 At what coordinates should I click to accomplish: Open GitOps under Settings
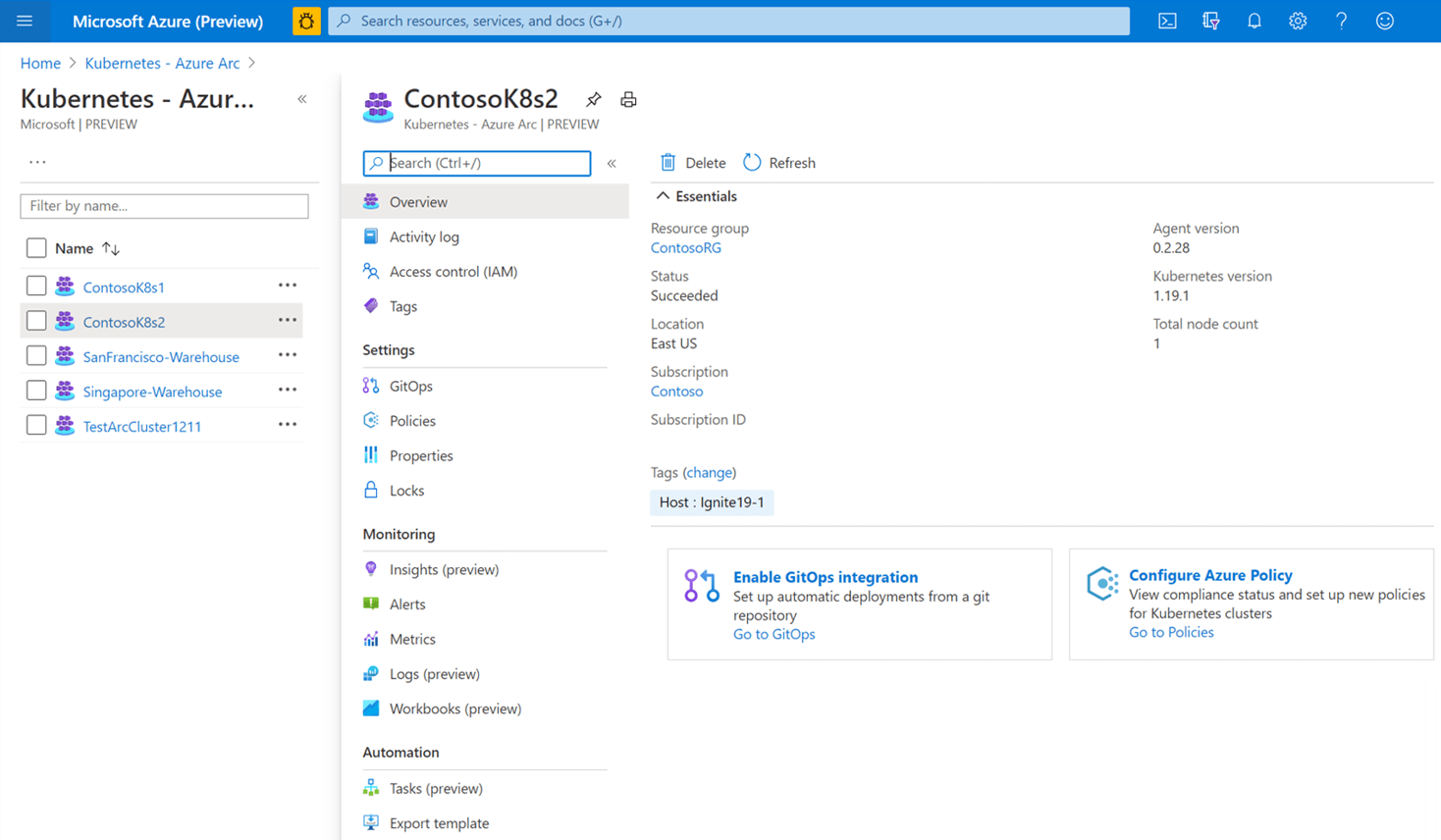pos(410,386)
